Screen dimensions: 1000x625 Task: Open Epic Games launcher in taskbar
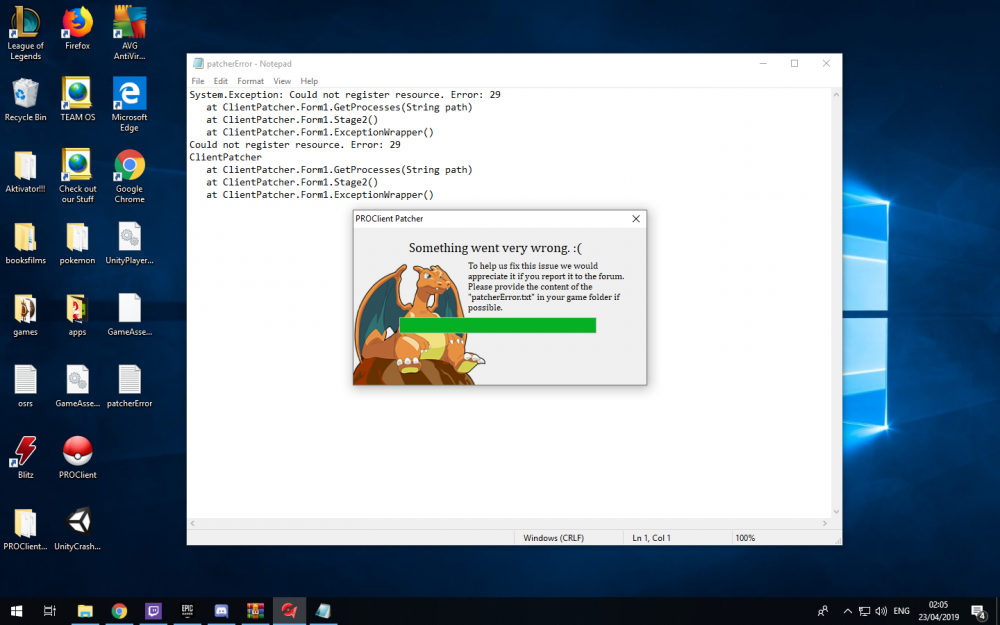coord(187,610)
